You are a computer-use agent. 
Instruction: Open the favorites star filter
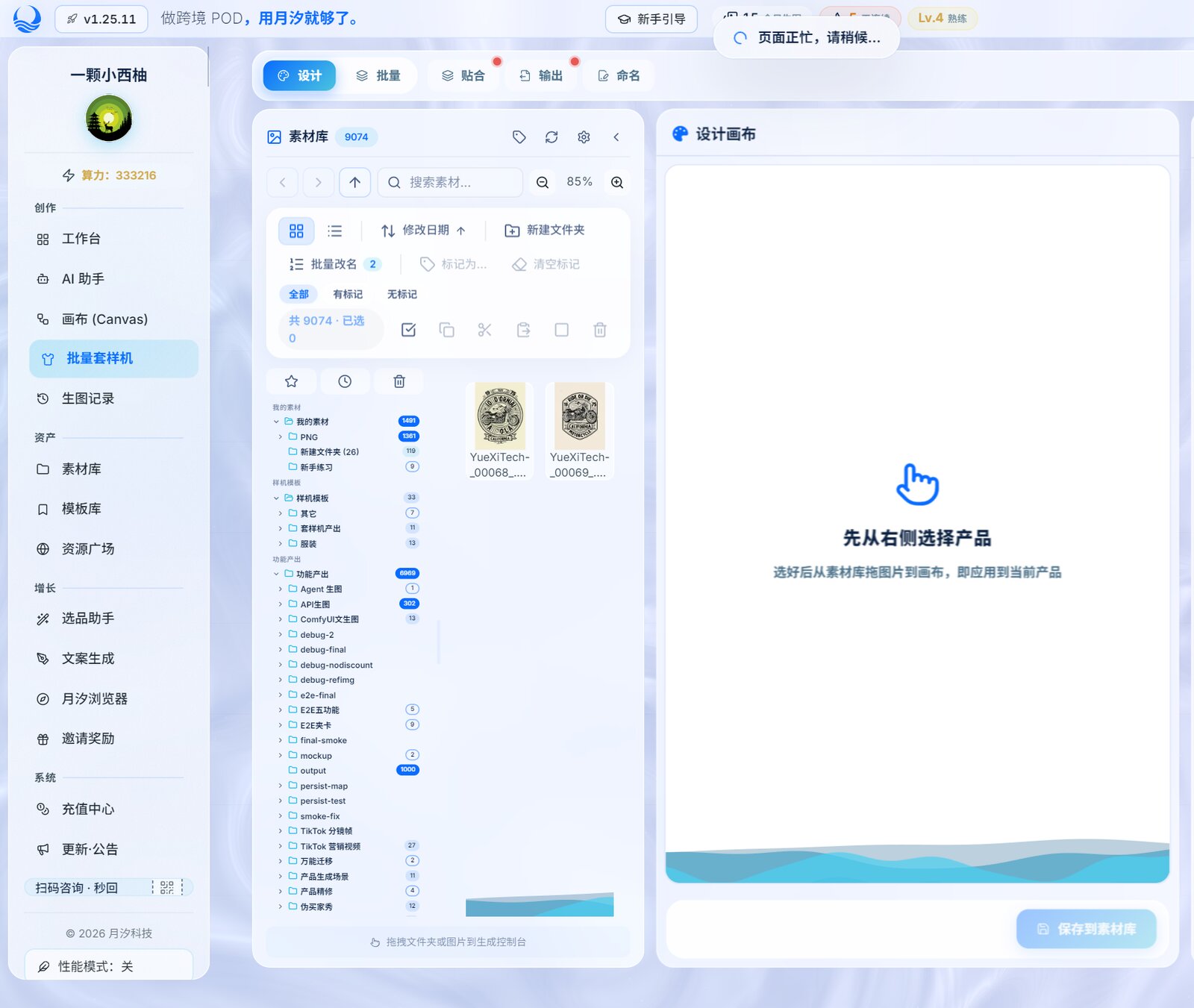tap(292, 381)
